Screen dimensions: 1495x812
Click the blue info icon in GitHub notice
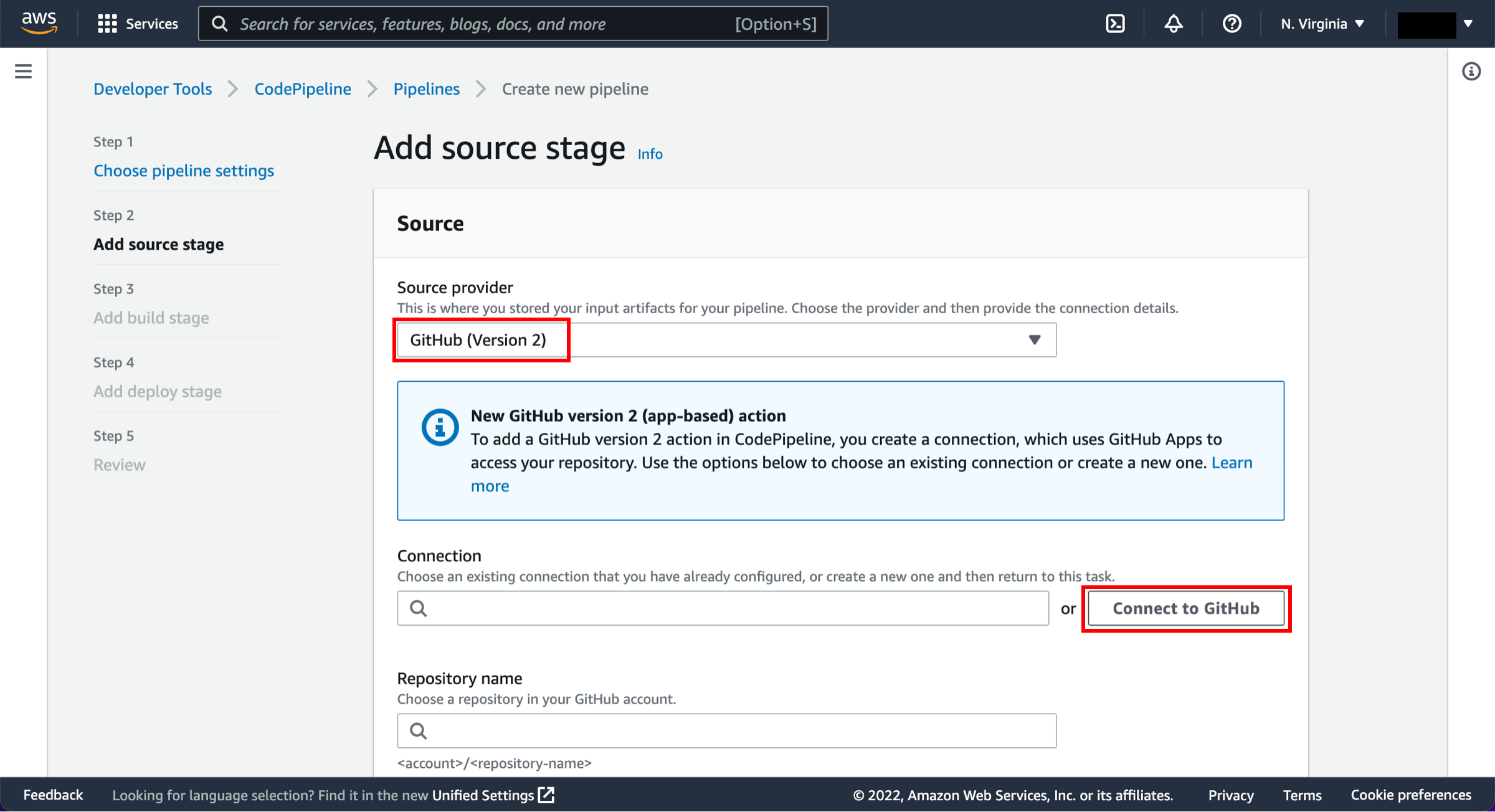point(440,427)
